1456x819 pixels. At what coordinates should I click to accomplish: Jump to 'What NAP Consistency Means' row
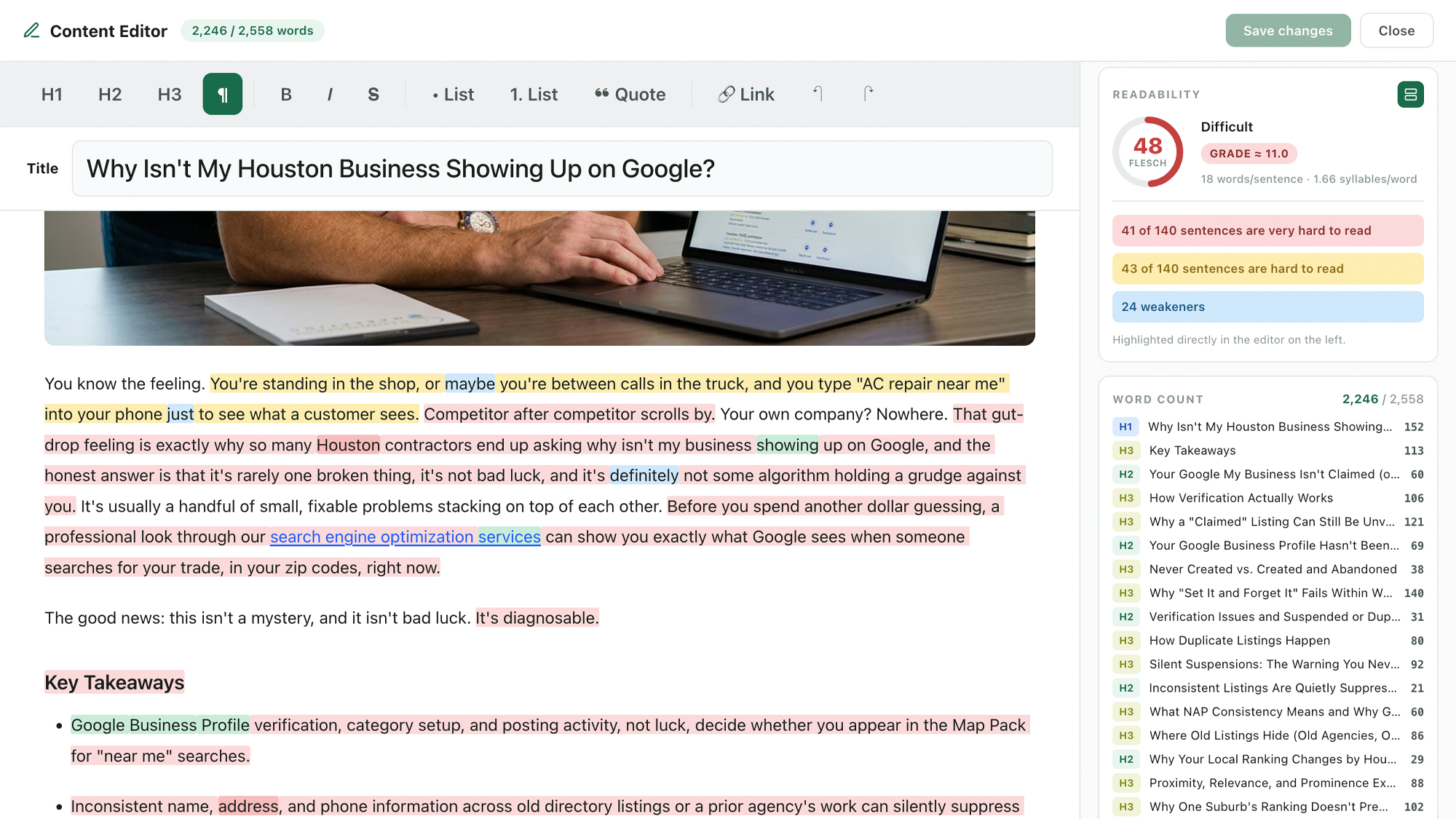point(1267,712)
